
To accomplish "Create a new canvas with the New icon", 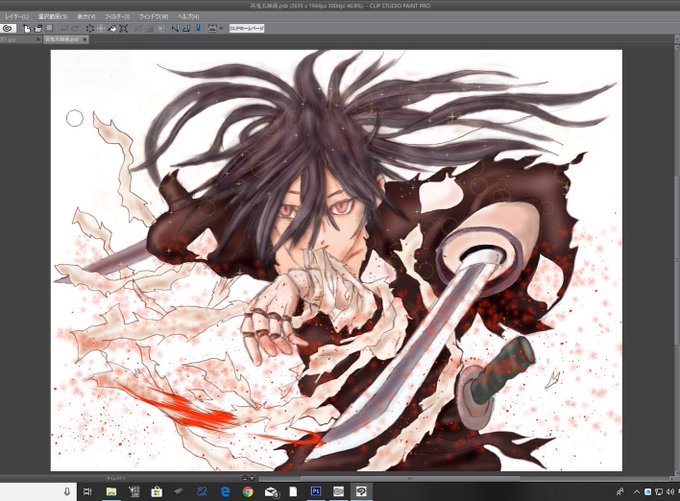I will [x=27, y=29].
